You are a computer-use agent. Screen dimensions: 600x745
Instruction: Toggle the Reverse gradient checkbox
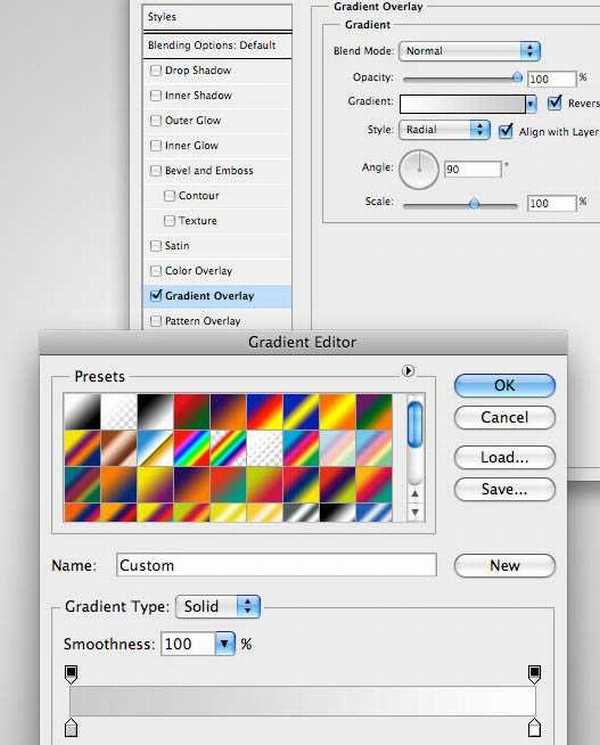pyautogui.click(x=555, y=103)
